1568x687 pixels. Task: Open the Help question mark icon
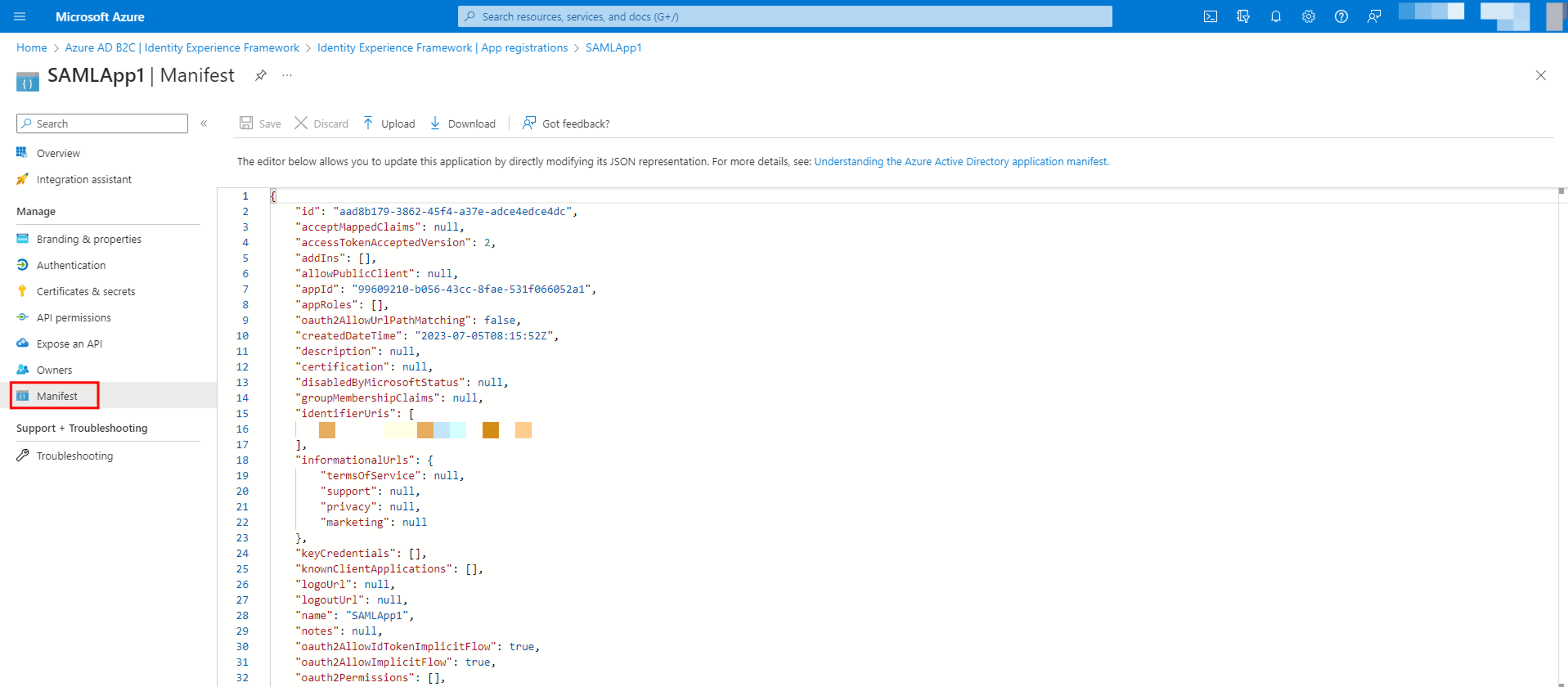pyautogui.click(x=1341, y=16)
